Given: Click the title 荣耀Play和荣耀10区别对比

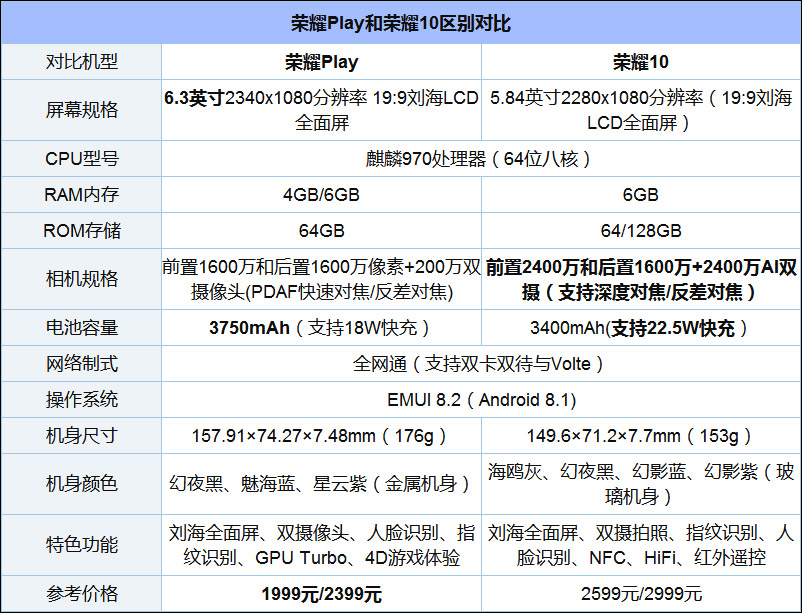Looking at the screenshot, I should pos(400,24).
